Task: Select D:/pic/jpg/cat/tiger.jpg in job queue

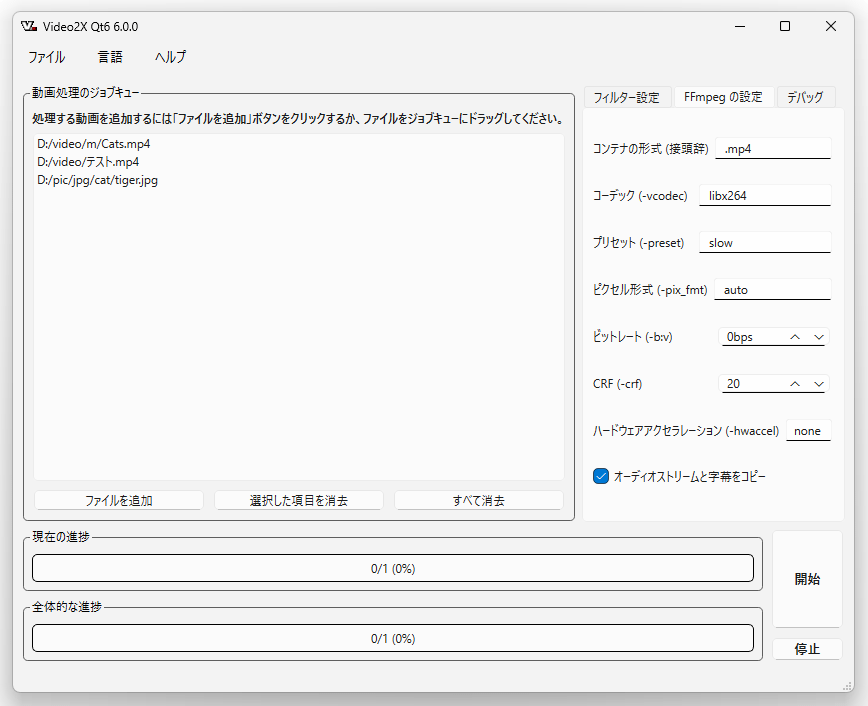Action: pos(97,181)
